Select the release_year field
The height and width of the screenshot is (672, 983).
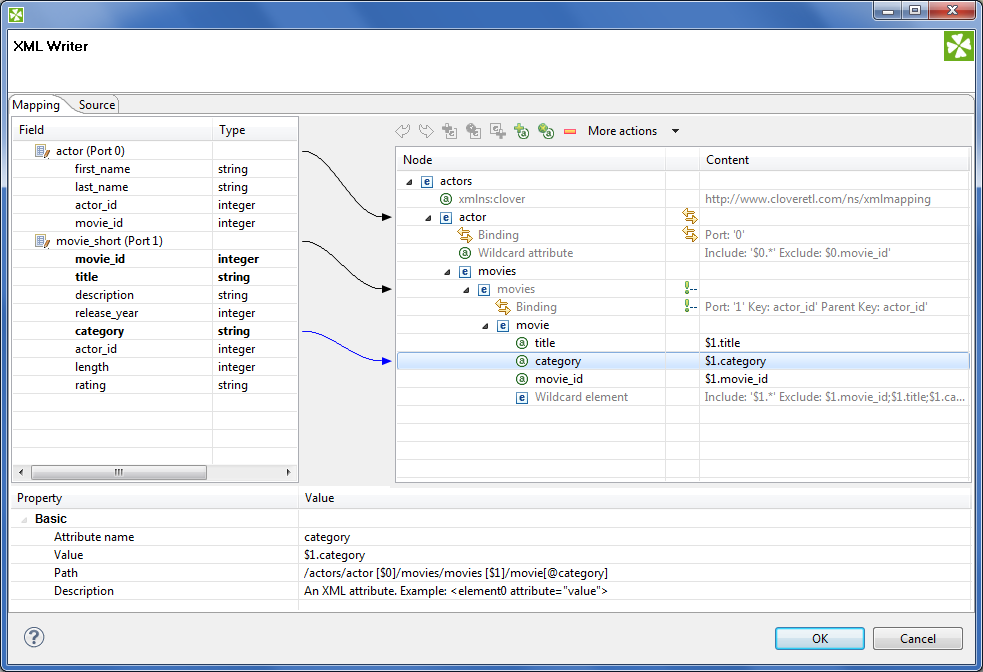point(107,313)
